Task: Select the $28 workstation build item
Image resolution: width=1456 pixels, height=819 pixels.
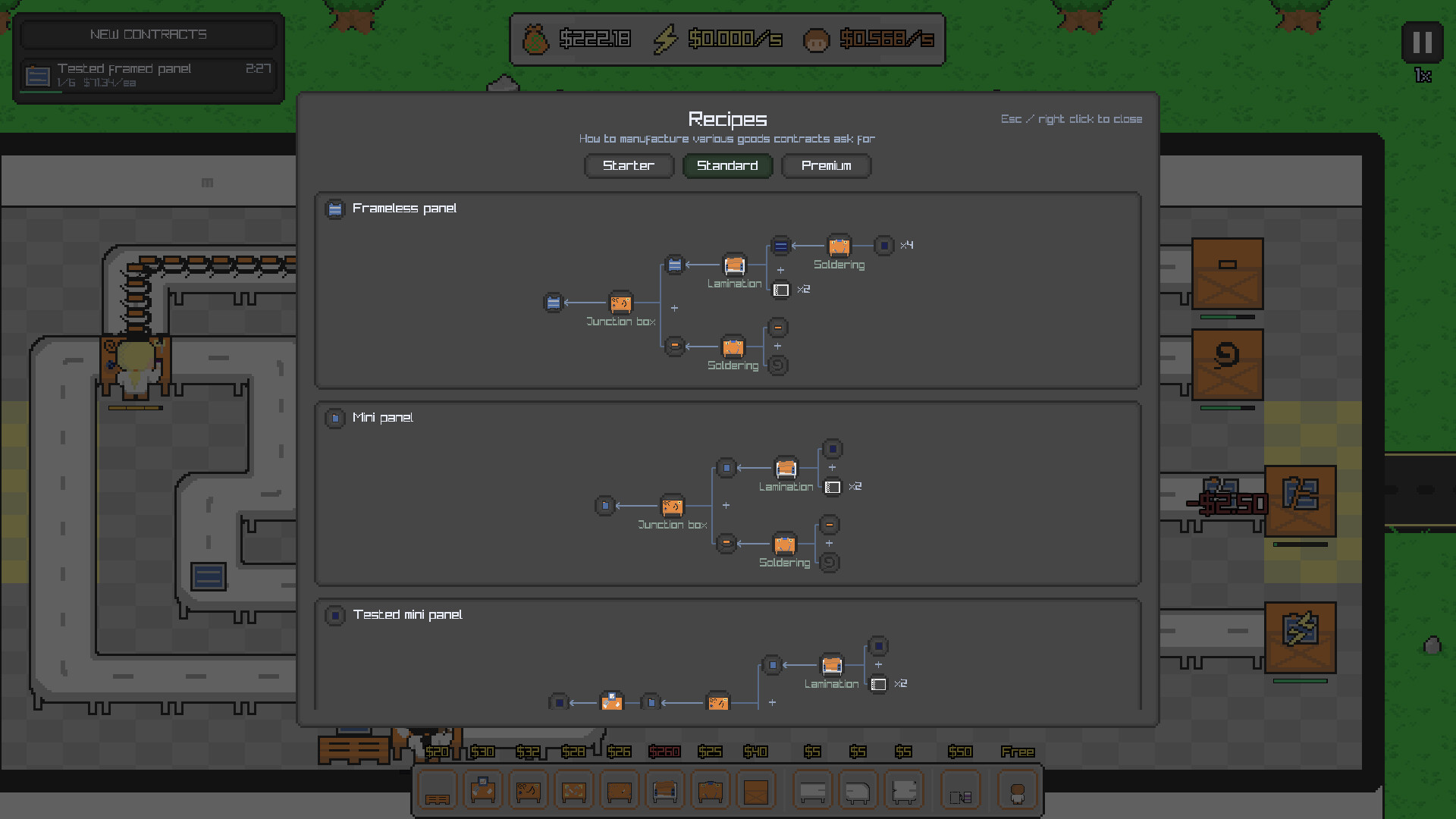Action: (574, 791)
